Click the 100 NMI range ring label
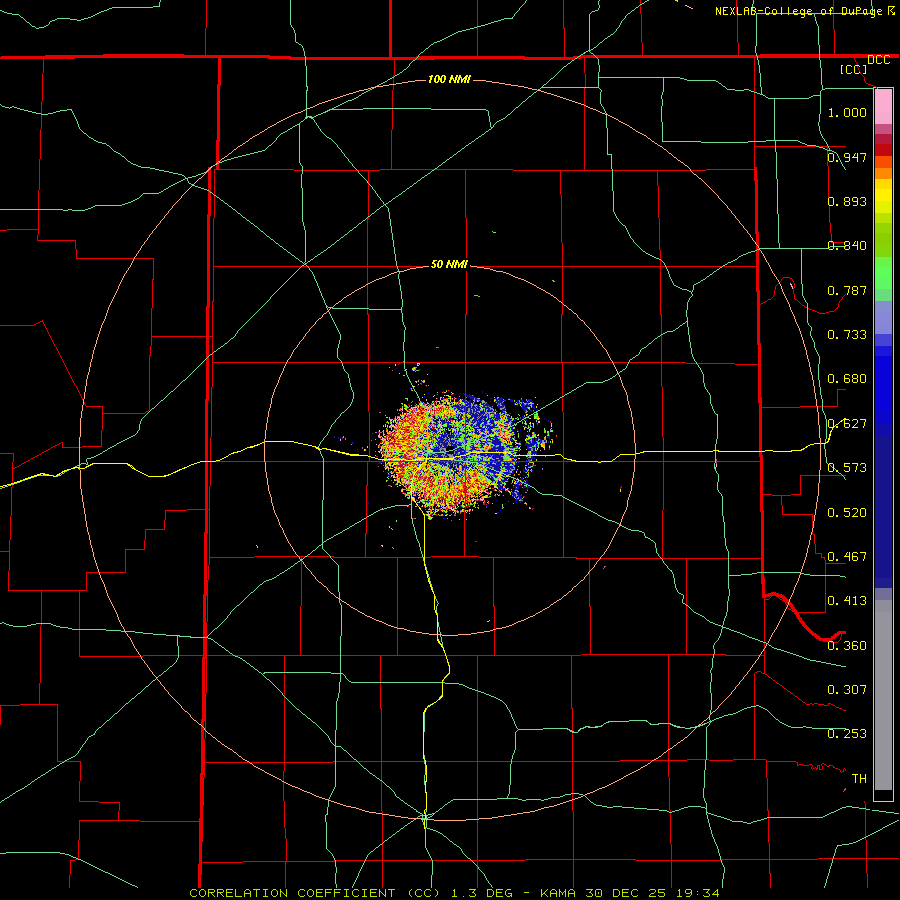The image size is (900, 900). [449, 79]
